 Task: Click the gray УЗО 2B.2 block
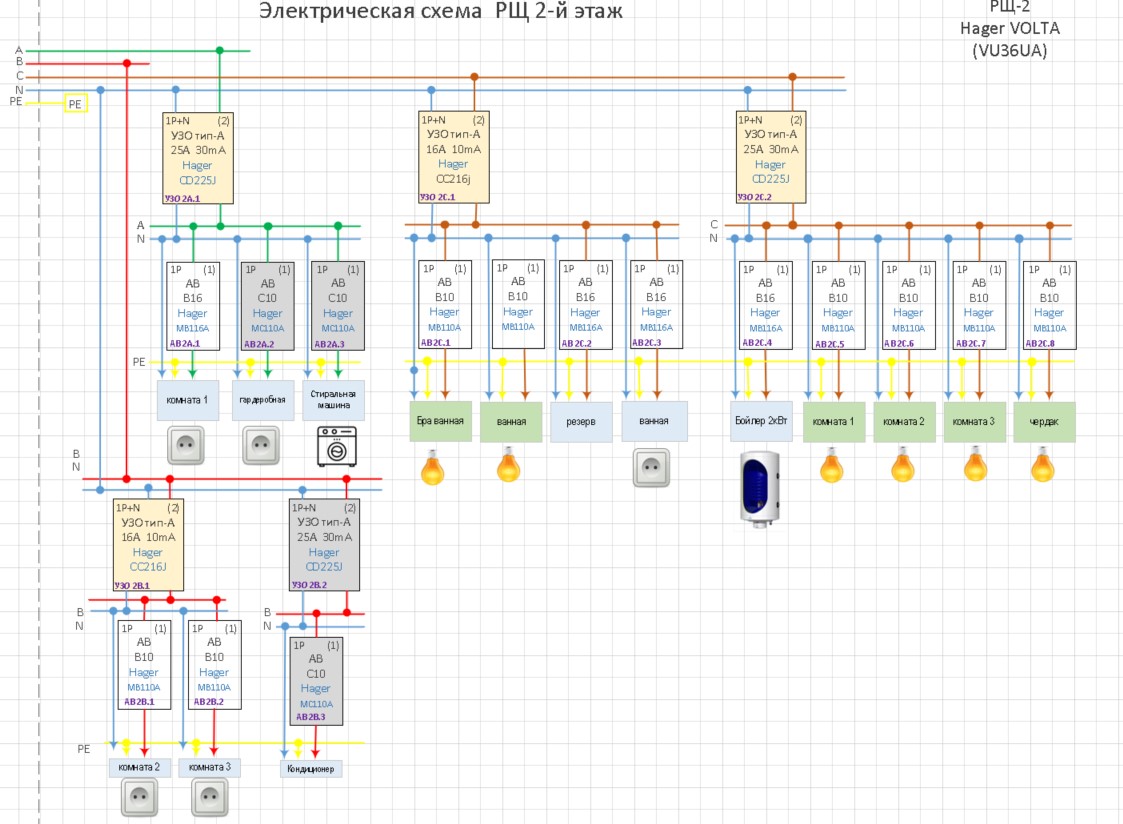click(324, 545)
